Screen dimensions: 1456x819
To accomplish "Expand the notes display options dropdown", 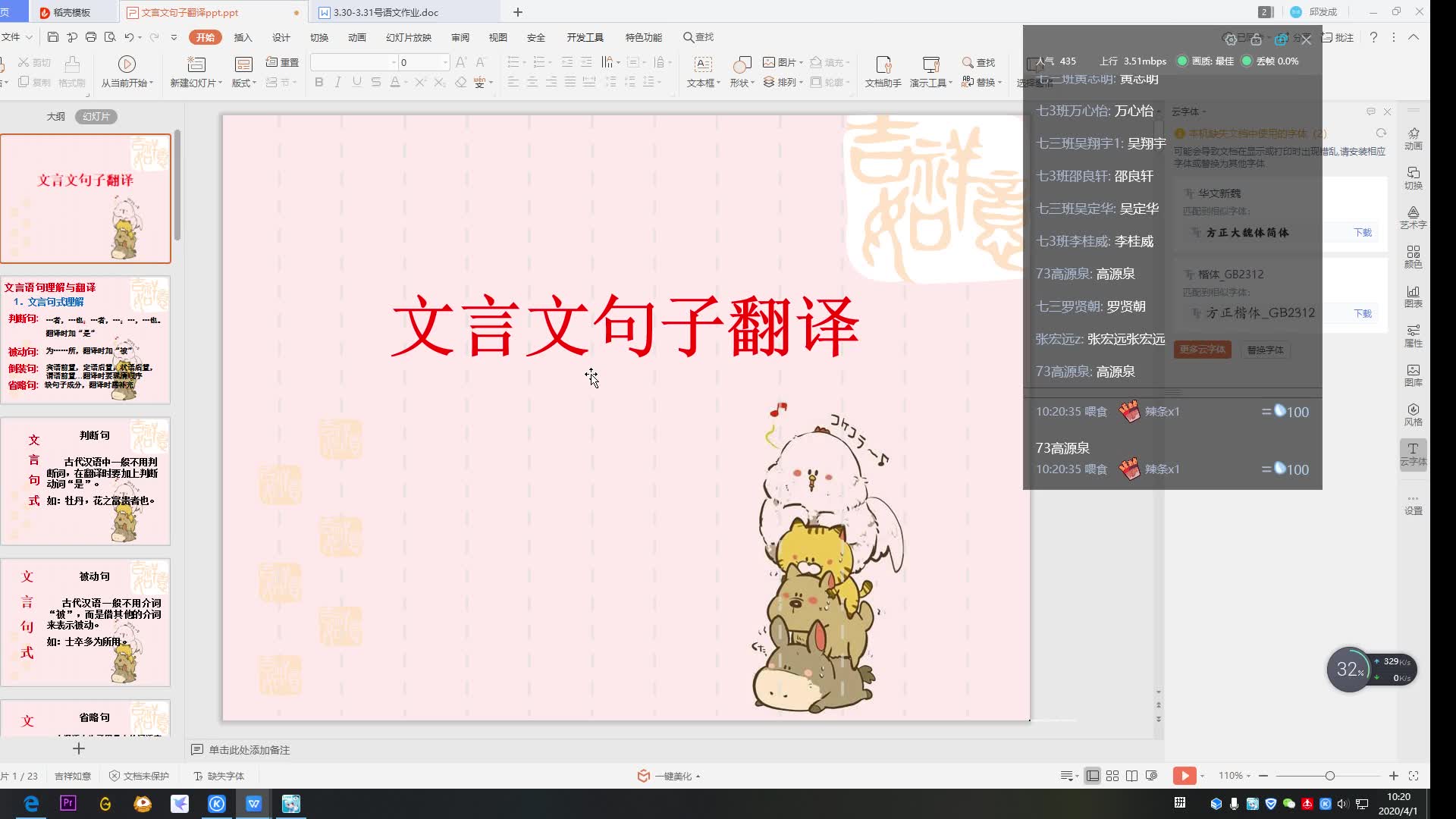I will coord(1068,776).
